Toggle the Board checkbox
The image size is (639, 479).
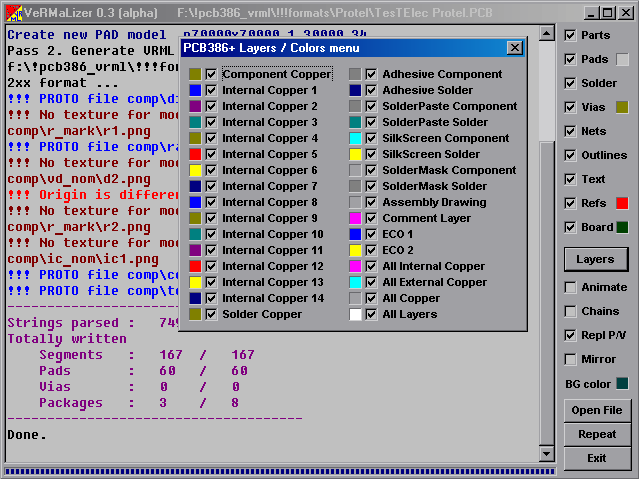pyautogui.click(x=570, y=227)
